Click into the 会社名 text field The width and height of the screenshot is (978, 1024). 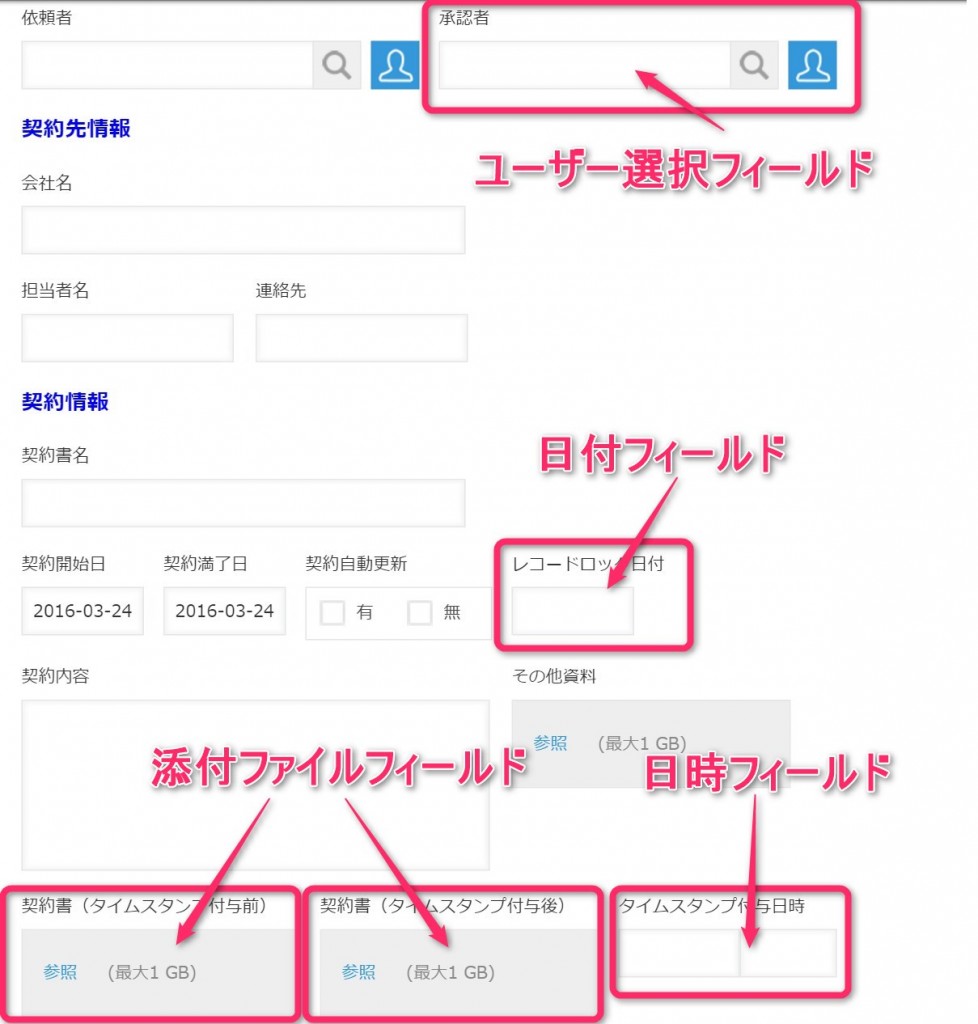[244, 230]
